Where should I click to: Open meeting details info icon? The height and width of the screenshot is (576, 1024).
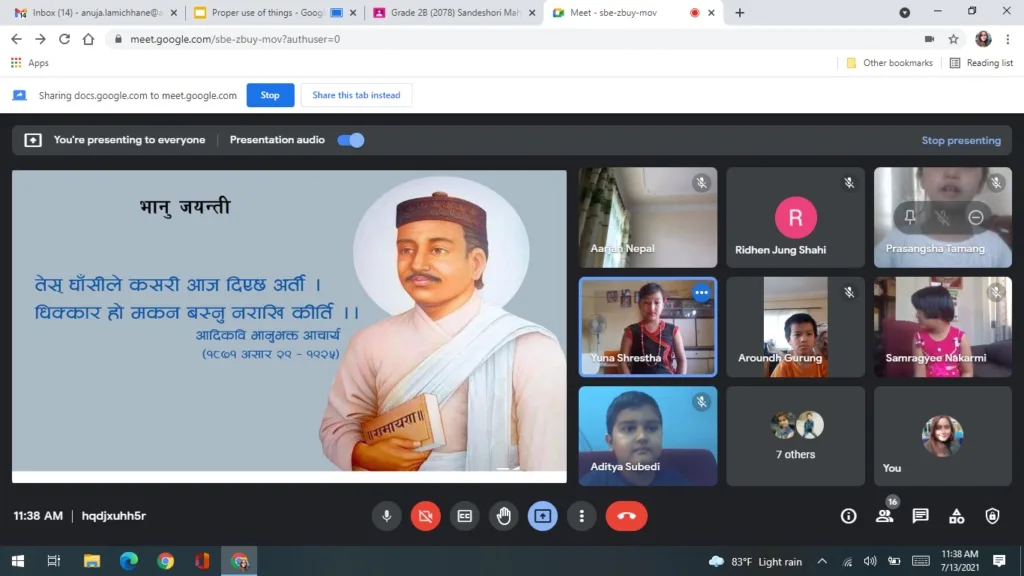tap(848, 516)
